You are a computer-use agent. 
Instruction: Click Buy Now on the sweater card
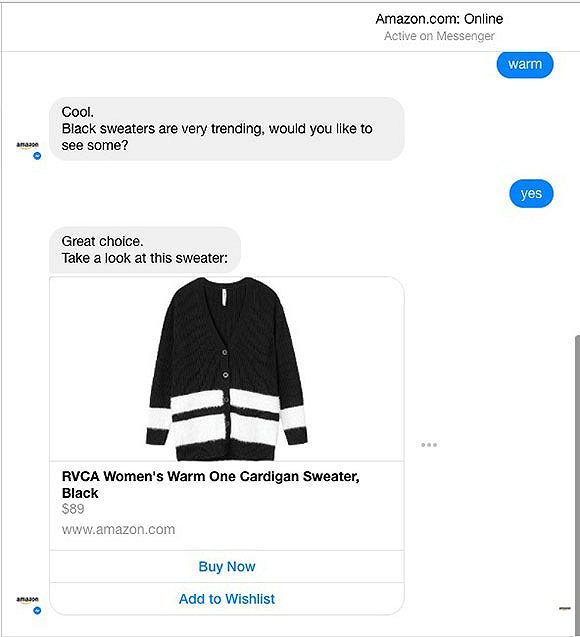pos(227,567)
